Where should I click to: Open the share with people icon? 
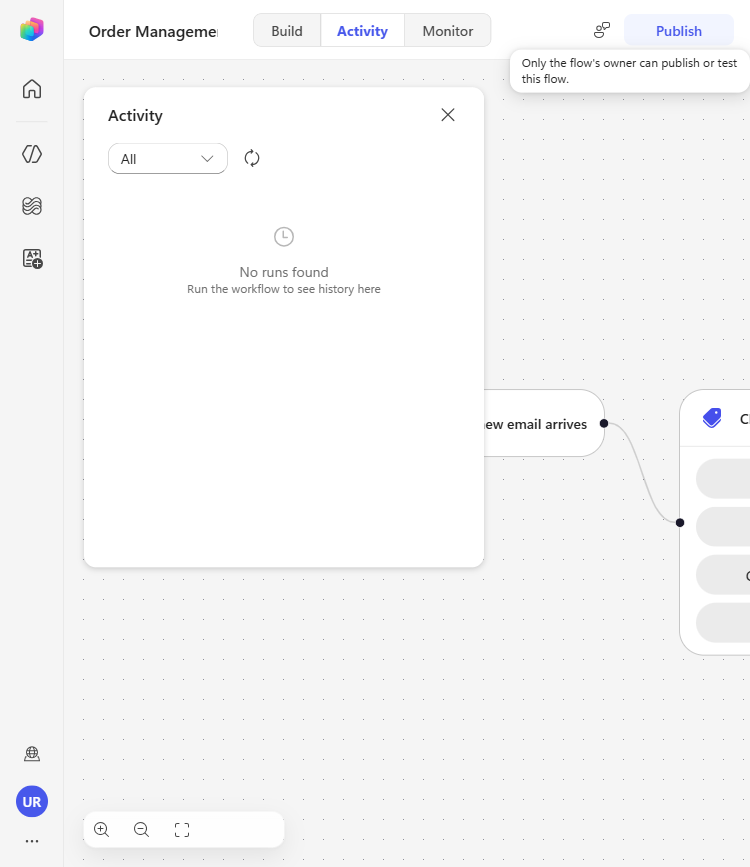[601, 30]
